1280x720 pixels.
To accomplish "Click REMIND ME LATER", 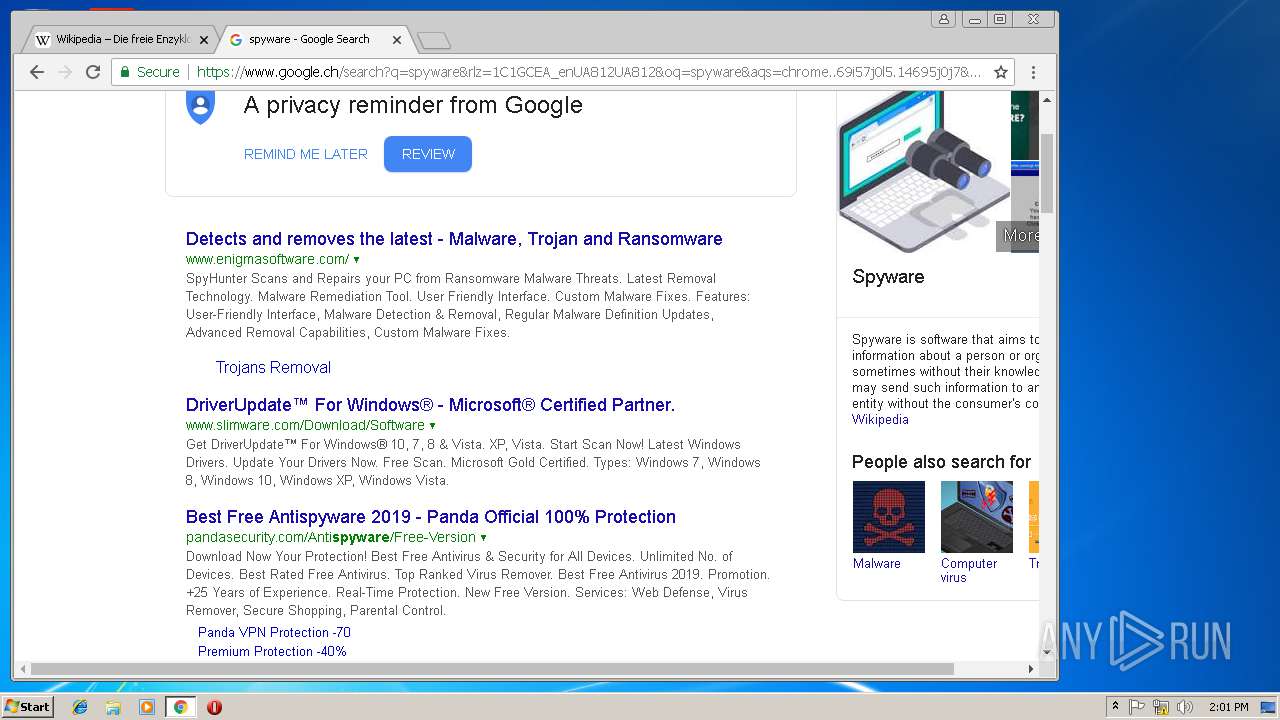I will [306, 154].
